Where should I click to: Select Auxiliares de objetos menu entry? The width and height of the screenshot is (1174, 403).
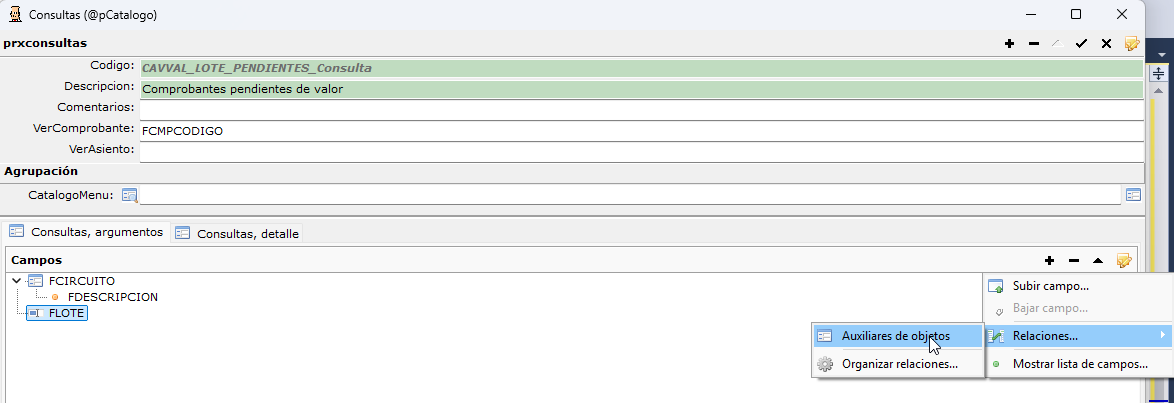pos(897,336)
